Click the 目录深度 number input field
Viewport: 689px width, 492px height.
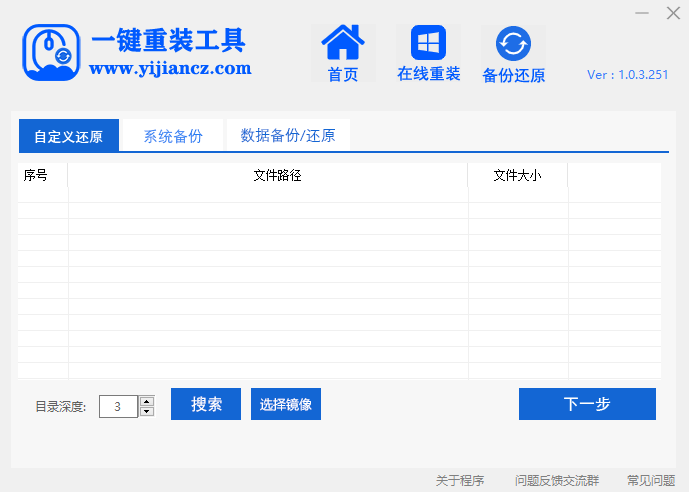tap(119, 406)
